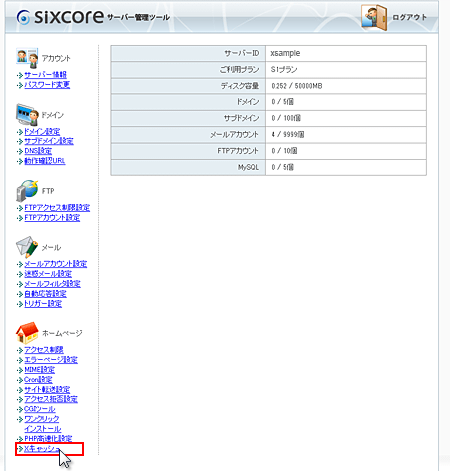The width and height of the screenshot is (450, 471).
Task: Open FTPアカウント設定
Action: click(x=52, y=218)
